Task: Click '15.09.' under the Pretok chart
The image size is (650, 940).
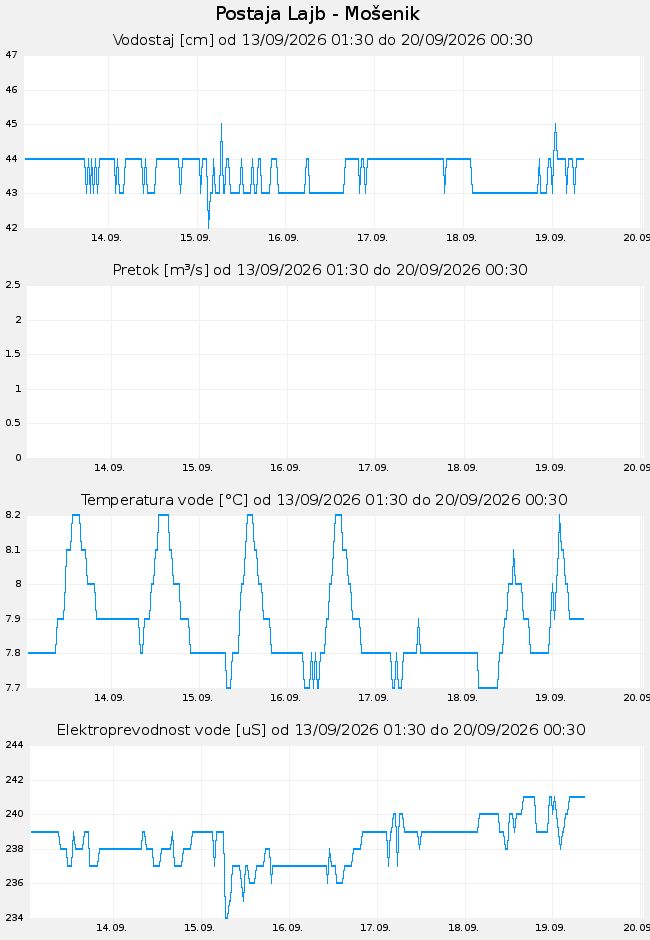Action: coord(197,468)
